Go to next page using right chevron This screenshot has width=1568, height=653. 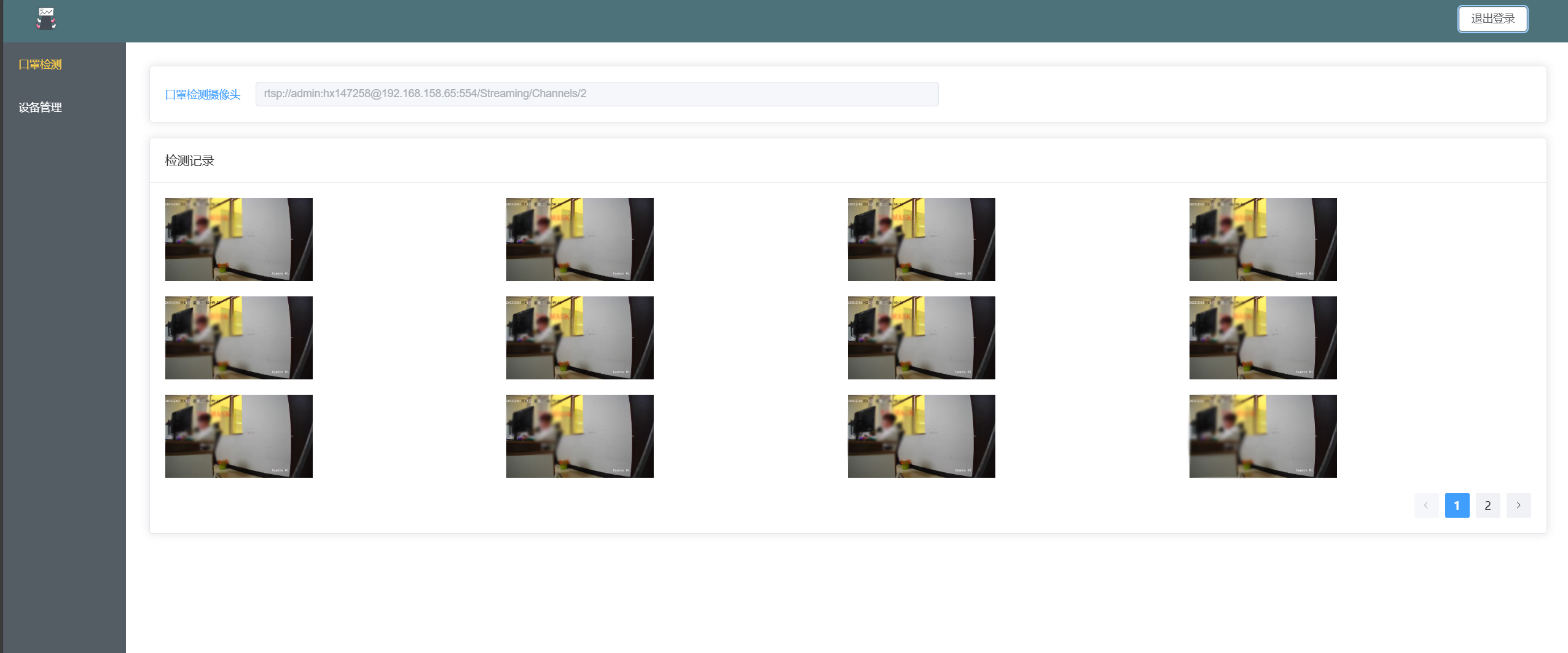point(1518,505)
